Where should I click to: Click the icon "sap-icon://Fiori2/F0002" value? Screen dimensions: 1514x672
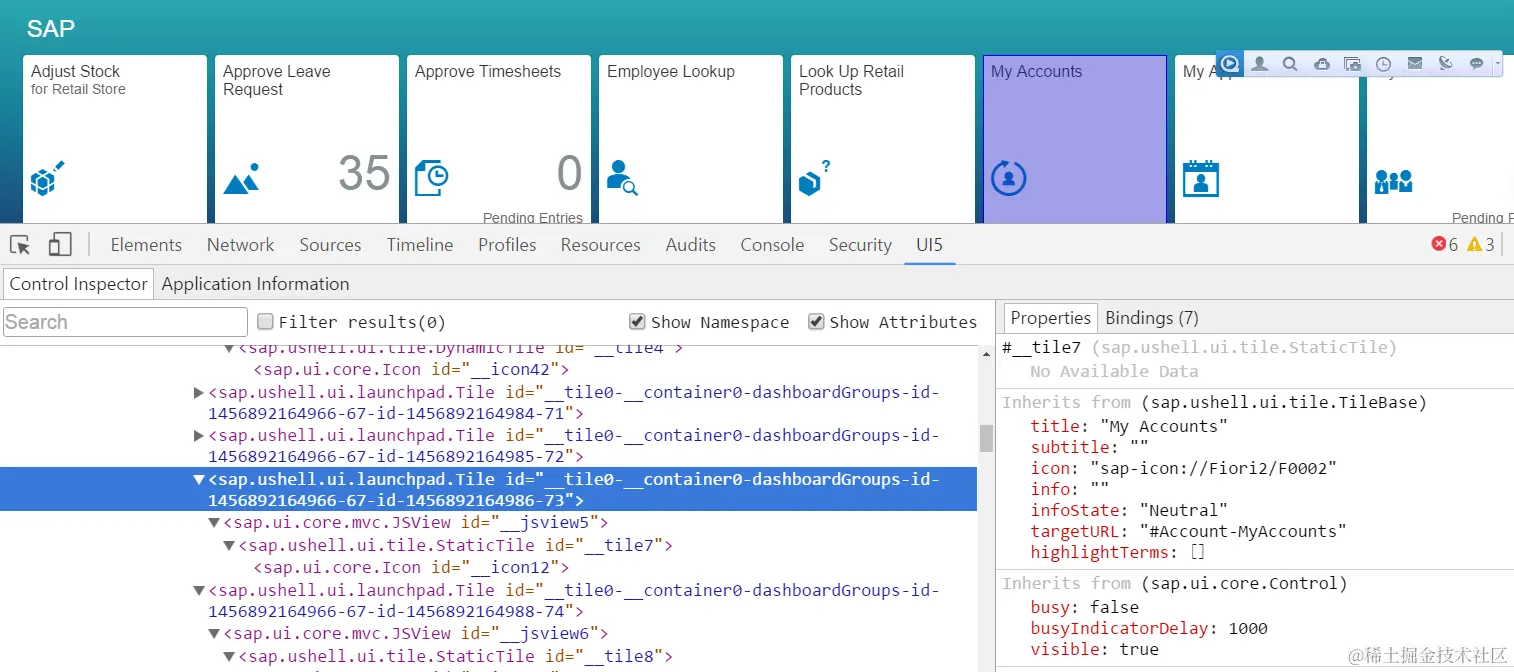pyautogui.click(x=1213, y=468)
